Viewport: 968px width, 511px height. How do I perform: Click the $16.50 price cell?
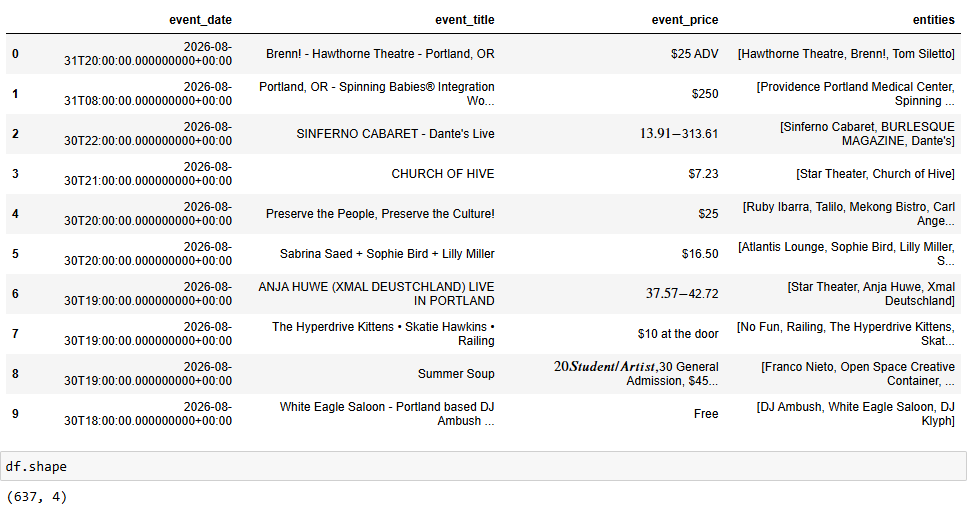(x=700, y=254)
